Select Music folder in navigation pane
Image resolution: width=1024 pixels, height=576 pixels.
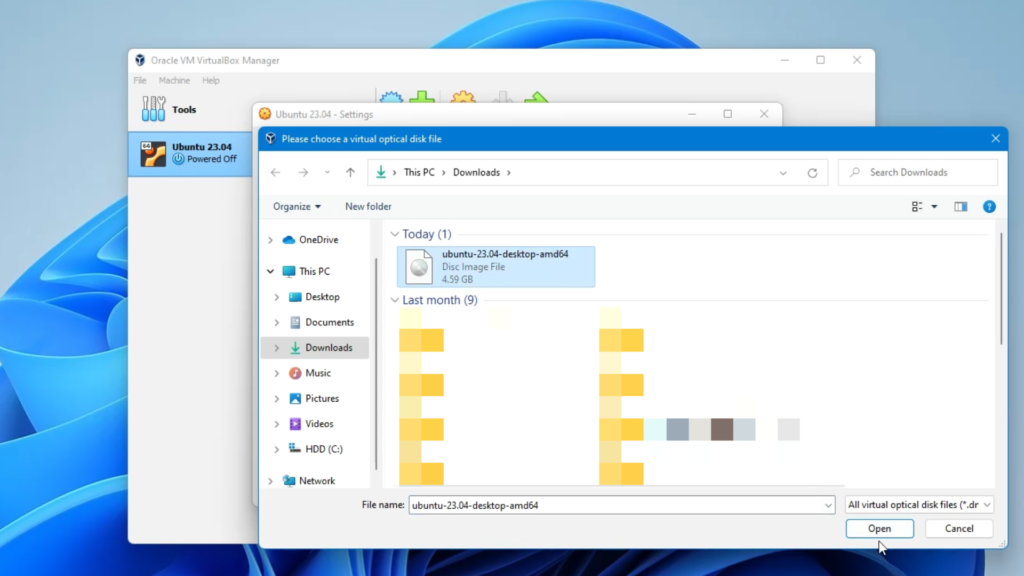317,373
